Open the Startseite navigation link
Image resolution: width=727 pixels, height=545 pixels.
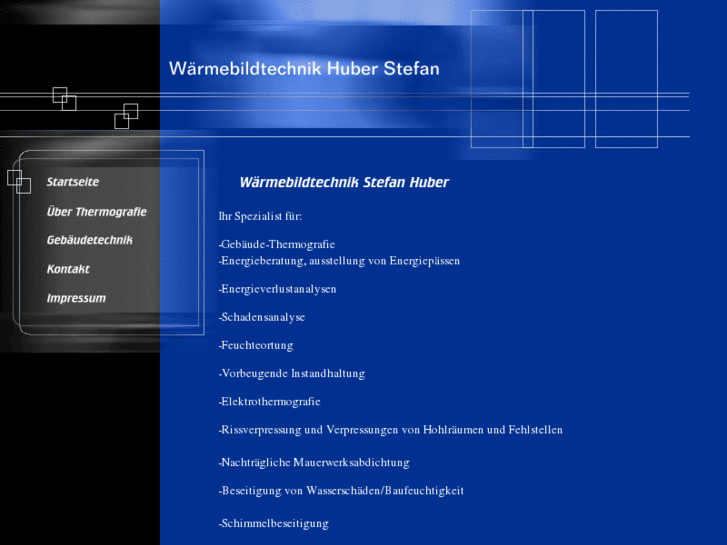pos(73,182)
